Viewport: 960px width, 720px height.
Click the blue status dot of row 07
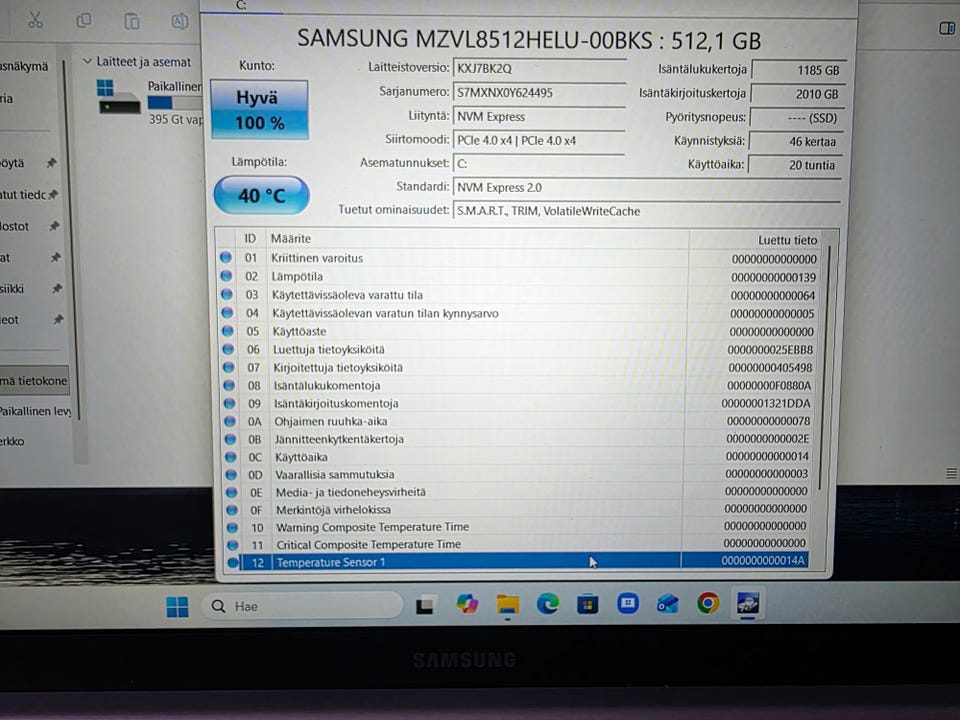pos(228,367)
